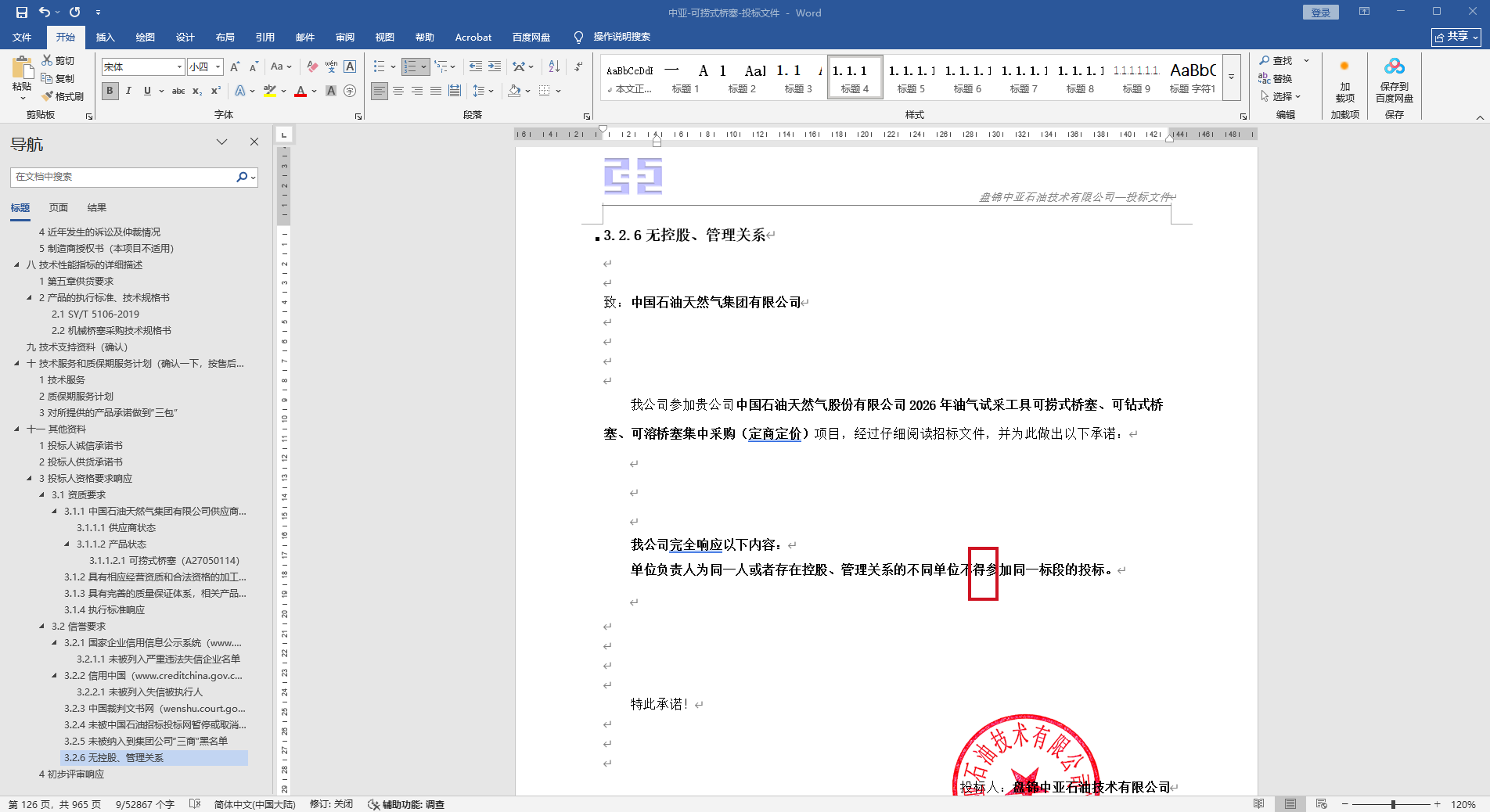
Task: Open the font name dropdown (宋体)
Action: pyautogui.click(x=179, y=67)
